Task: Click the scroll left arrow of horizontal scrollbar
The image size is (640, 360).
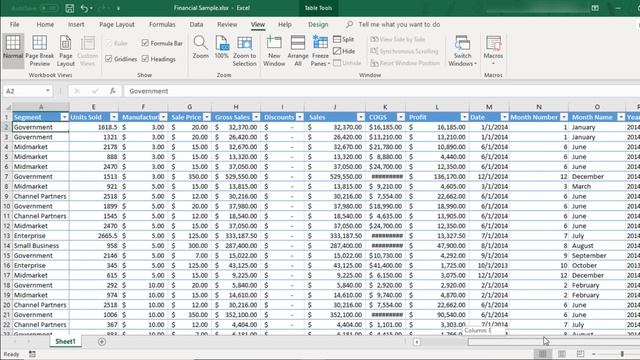Action: click(x=417, y=342)
